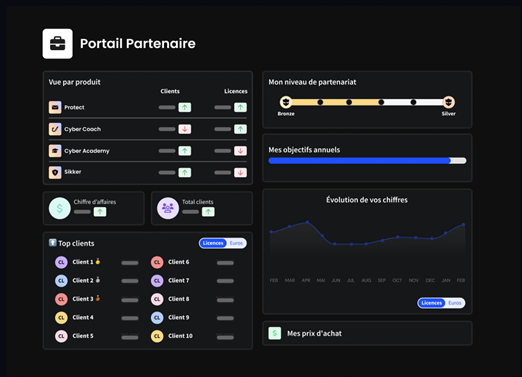The height and width of the screenshot is (377, 522).
Task: Open Client 10 avatar in the list
Action: (157, 336)
